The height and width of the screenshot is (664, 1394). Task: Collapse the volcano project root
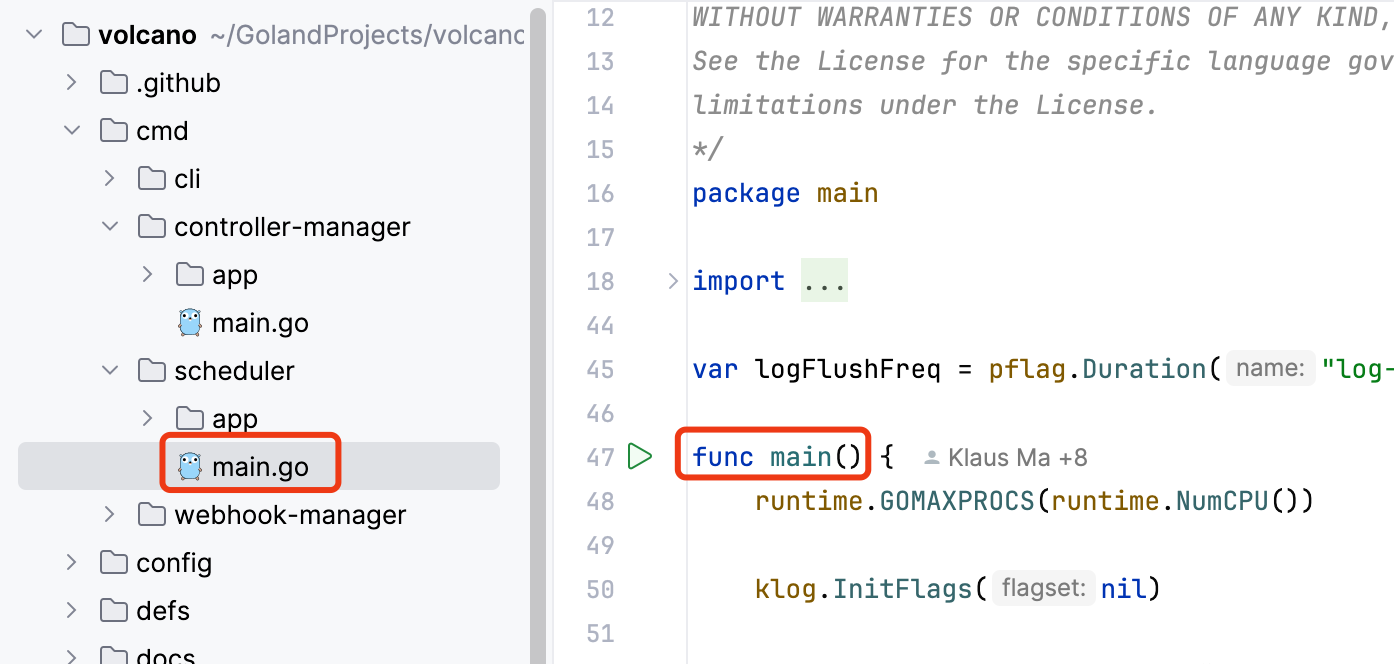33,33
